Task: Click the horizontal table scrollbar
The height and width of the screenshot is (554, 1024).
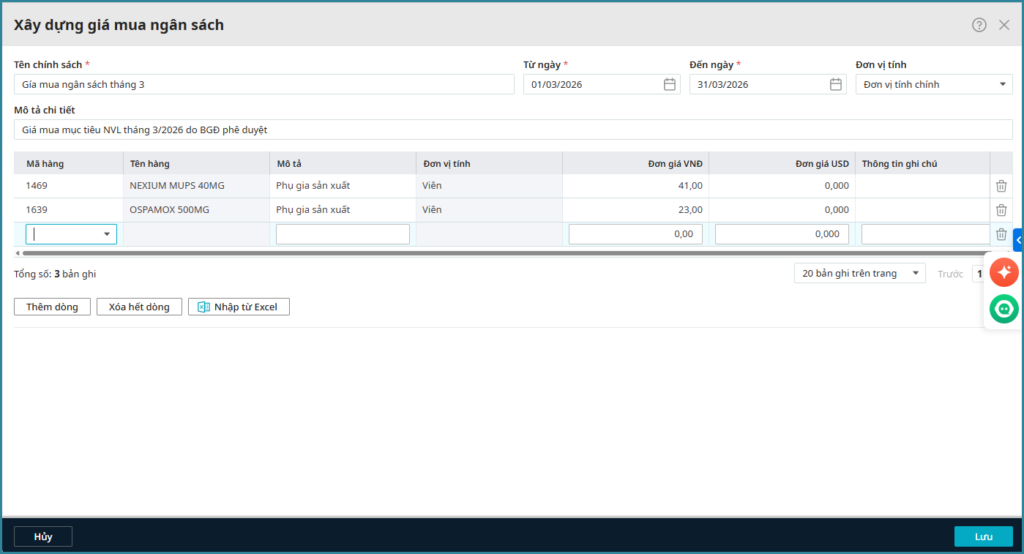Action: tap(500, 253)
